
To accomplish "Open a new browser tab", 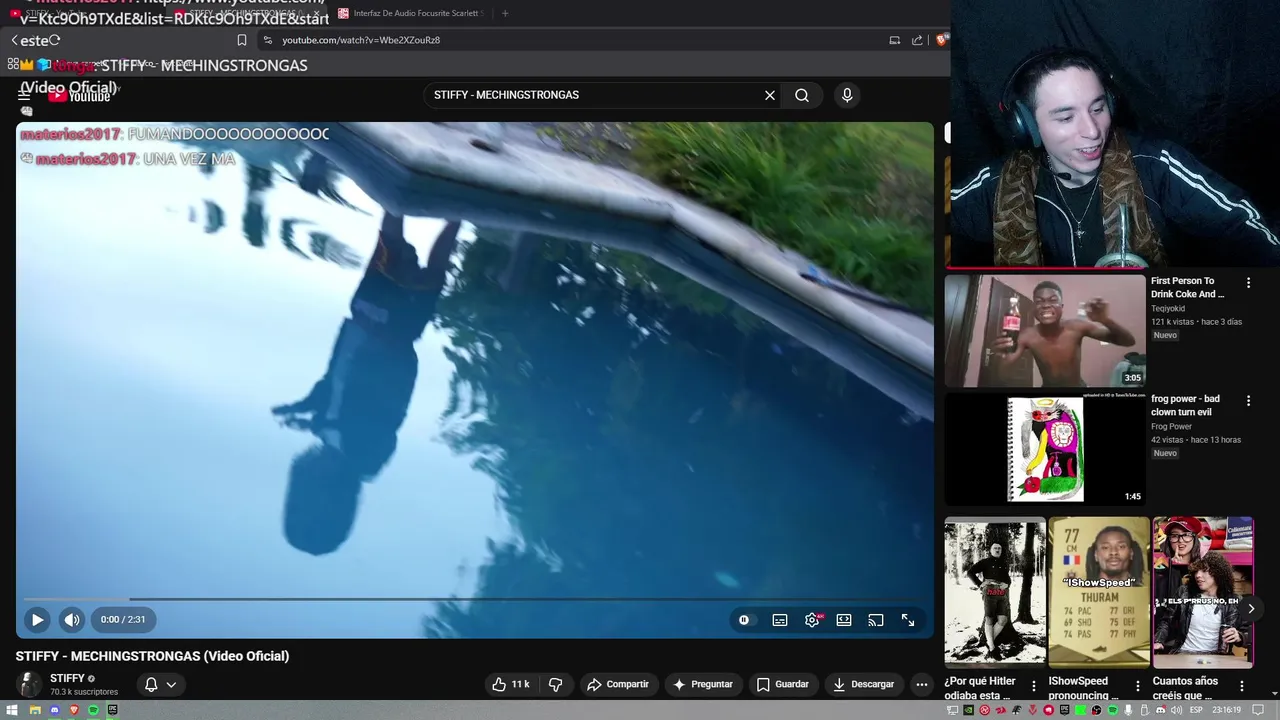I will [x=505, y=13].
